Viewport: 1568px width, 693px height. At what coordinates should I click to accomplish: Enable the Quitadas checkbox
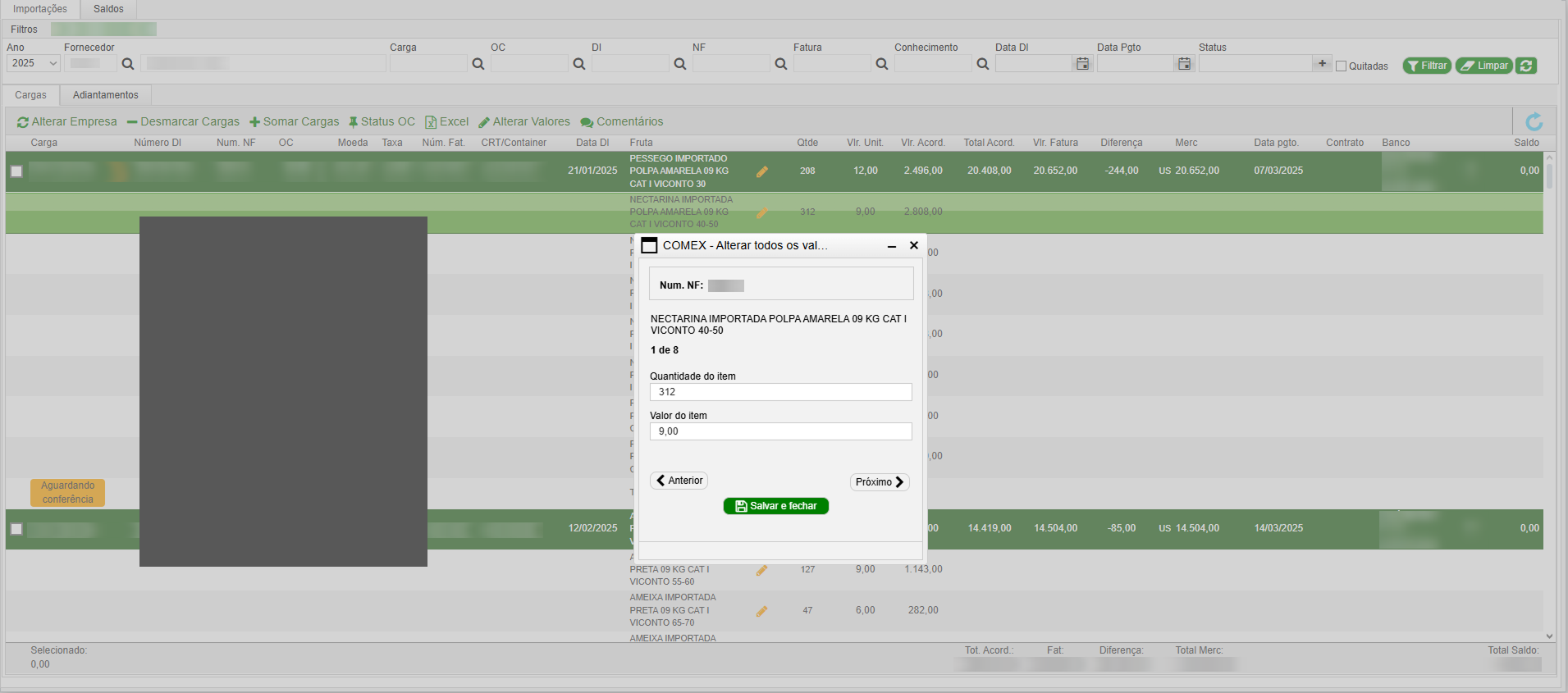[x=1342, y=66]
